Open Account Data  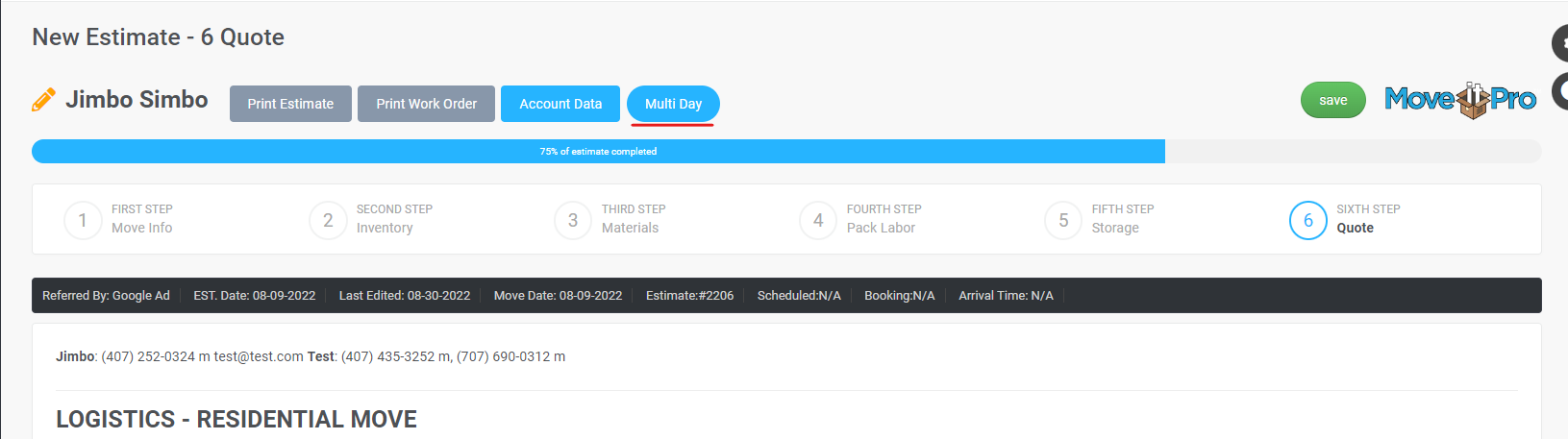tap(560, 104)
